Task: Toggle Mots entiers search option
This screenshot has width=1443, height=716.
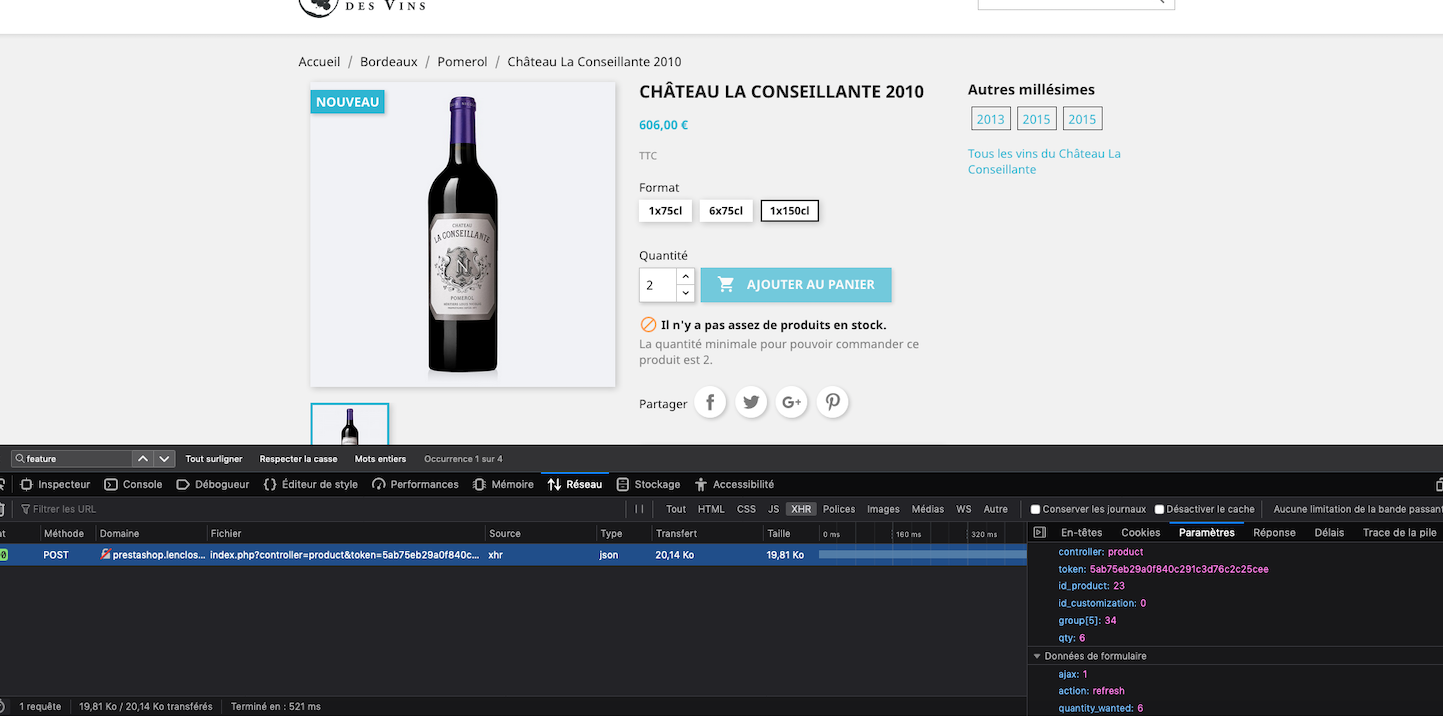Action: pyautogui.click(x=380, y=459)
